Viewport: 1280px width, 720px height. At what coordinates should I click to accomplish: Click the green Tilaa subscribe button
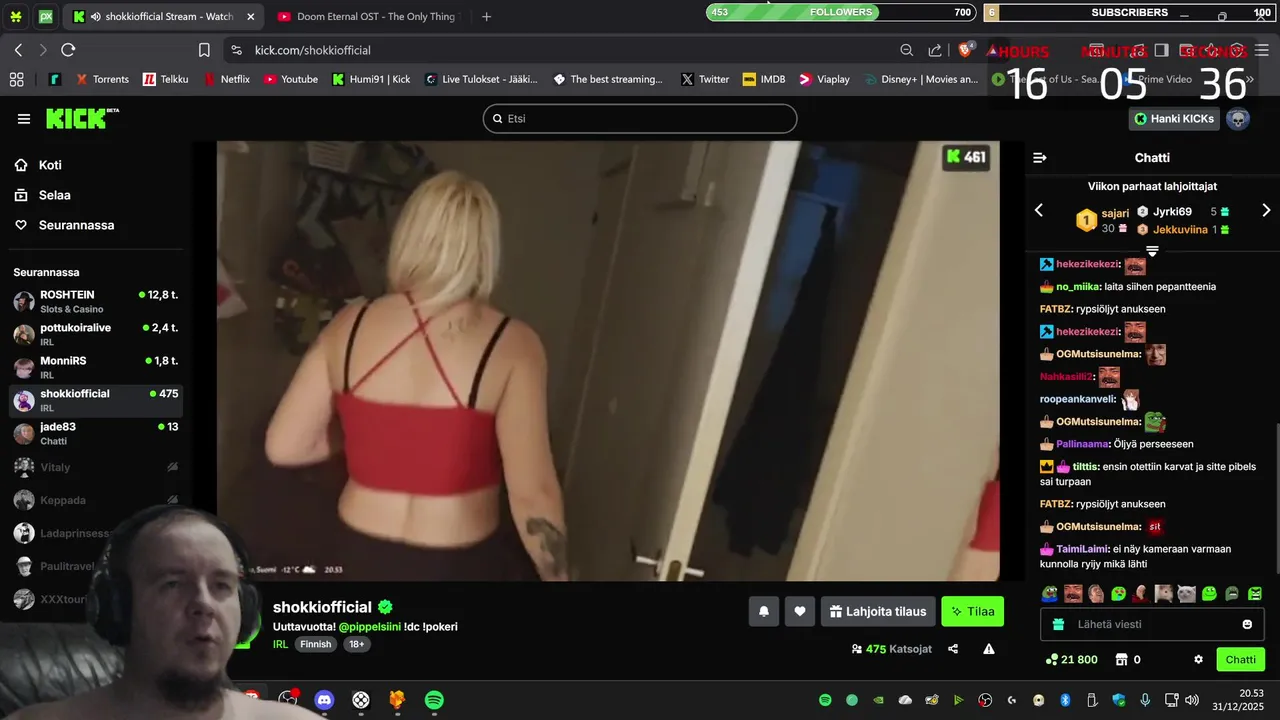point(972,611)
